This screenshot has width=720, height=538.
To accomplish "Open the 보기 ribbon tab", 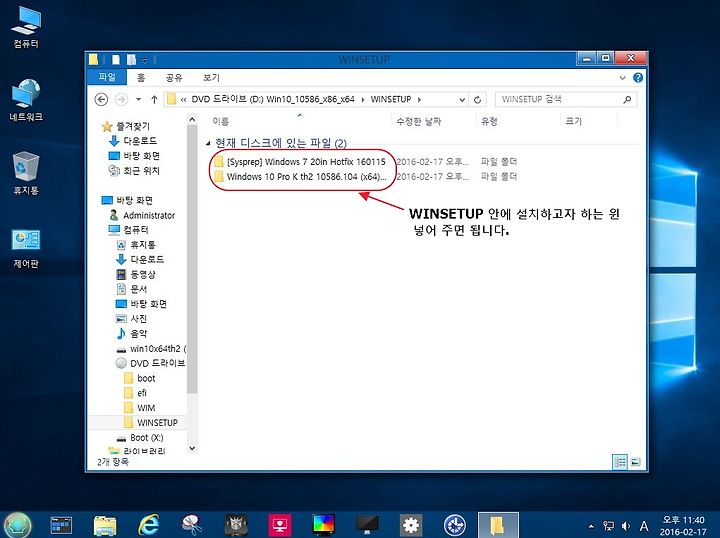I will 211,78.
